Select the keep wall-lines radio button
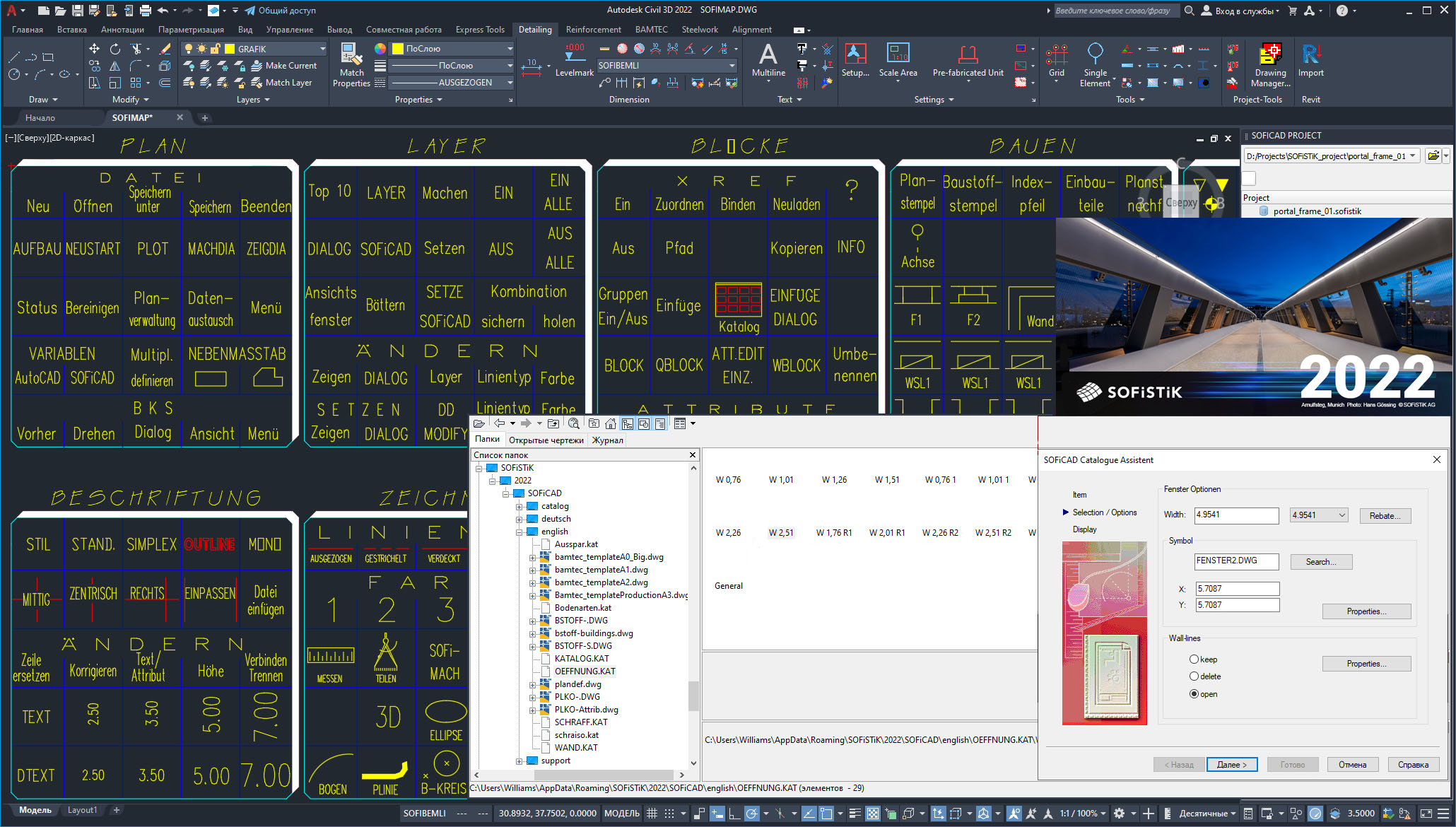The height and width of the screenshot is (827, 1456). [1194, 659]
